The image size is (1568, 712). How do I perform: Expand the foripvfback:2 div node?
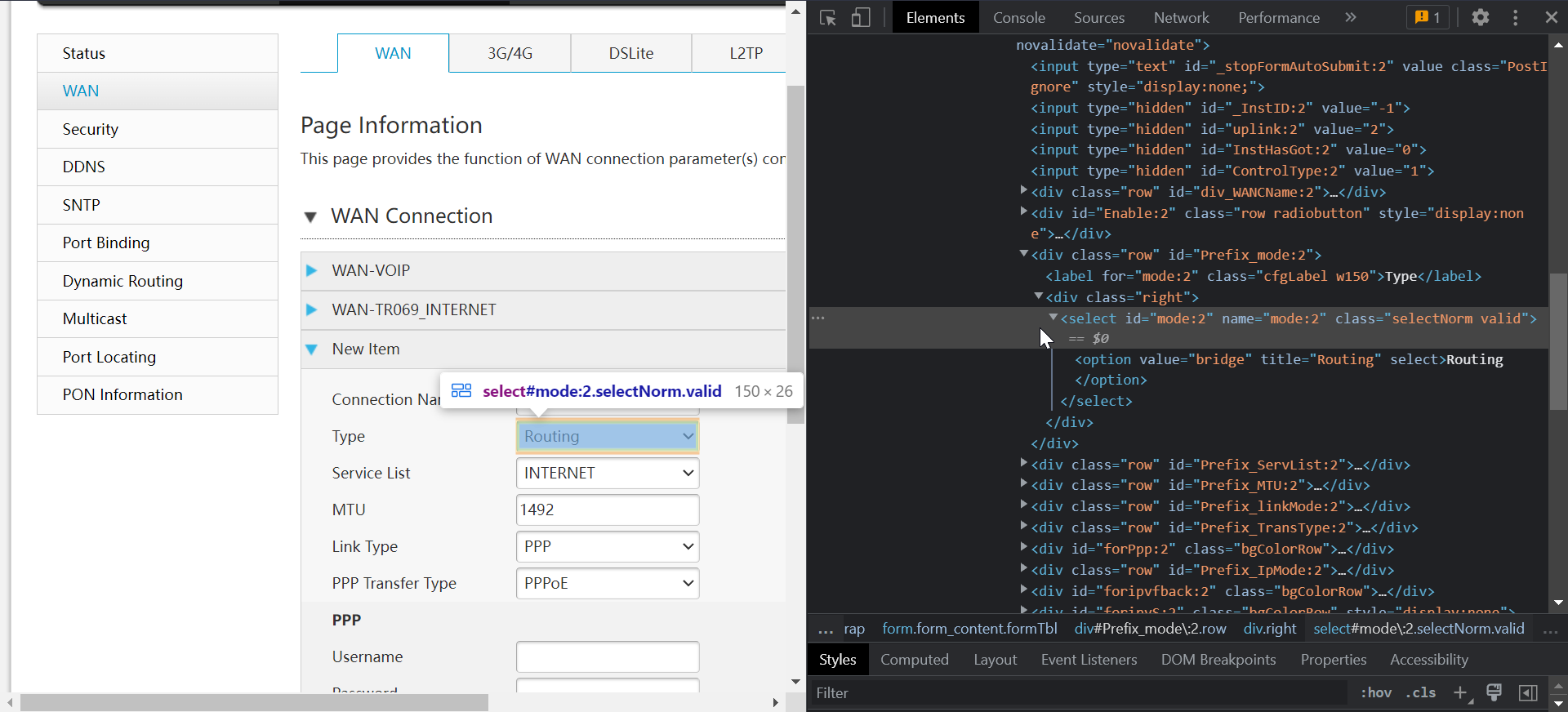(1023, 590)
